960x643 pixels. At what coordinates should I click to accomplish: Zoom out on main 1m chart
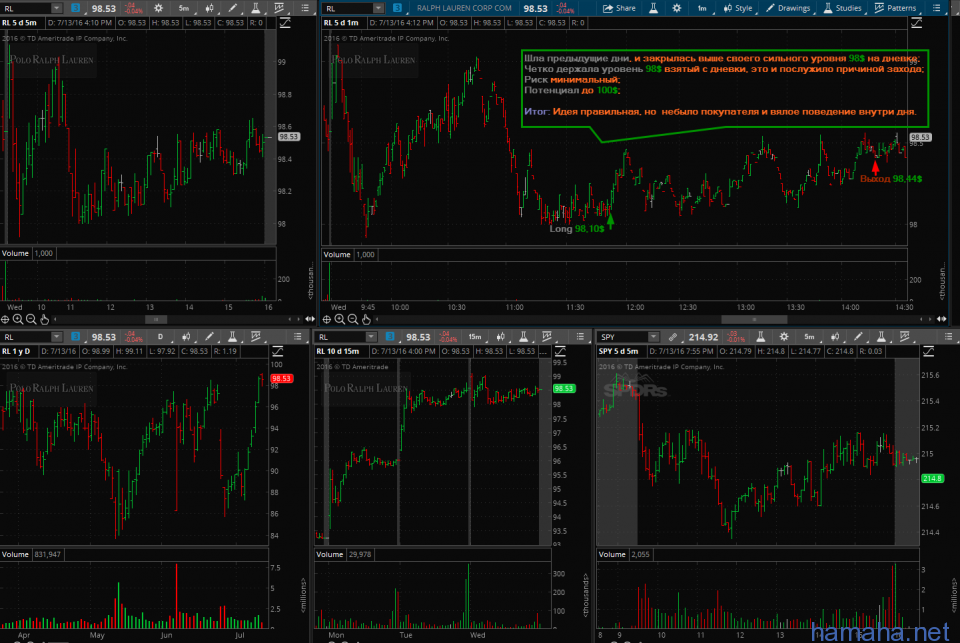click(x=353, y=319)
